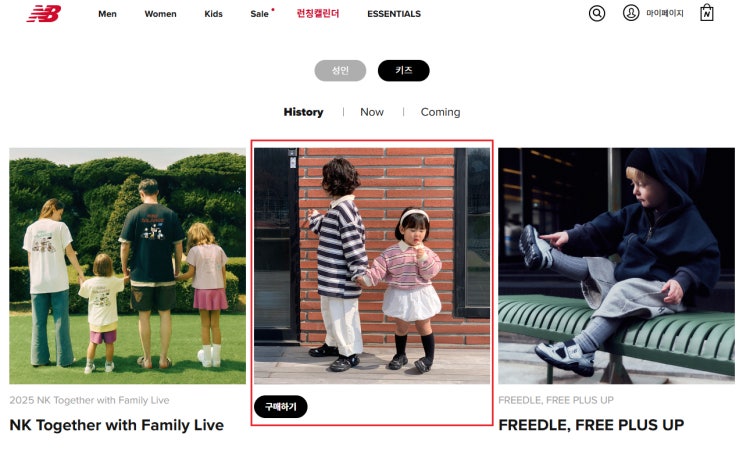
Task: Click the 구매하기 button
Action: (281, 407)
